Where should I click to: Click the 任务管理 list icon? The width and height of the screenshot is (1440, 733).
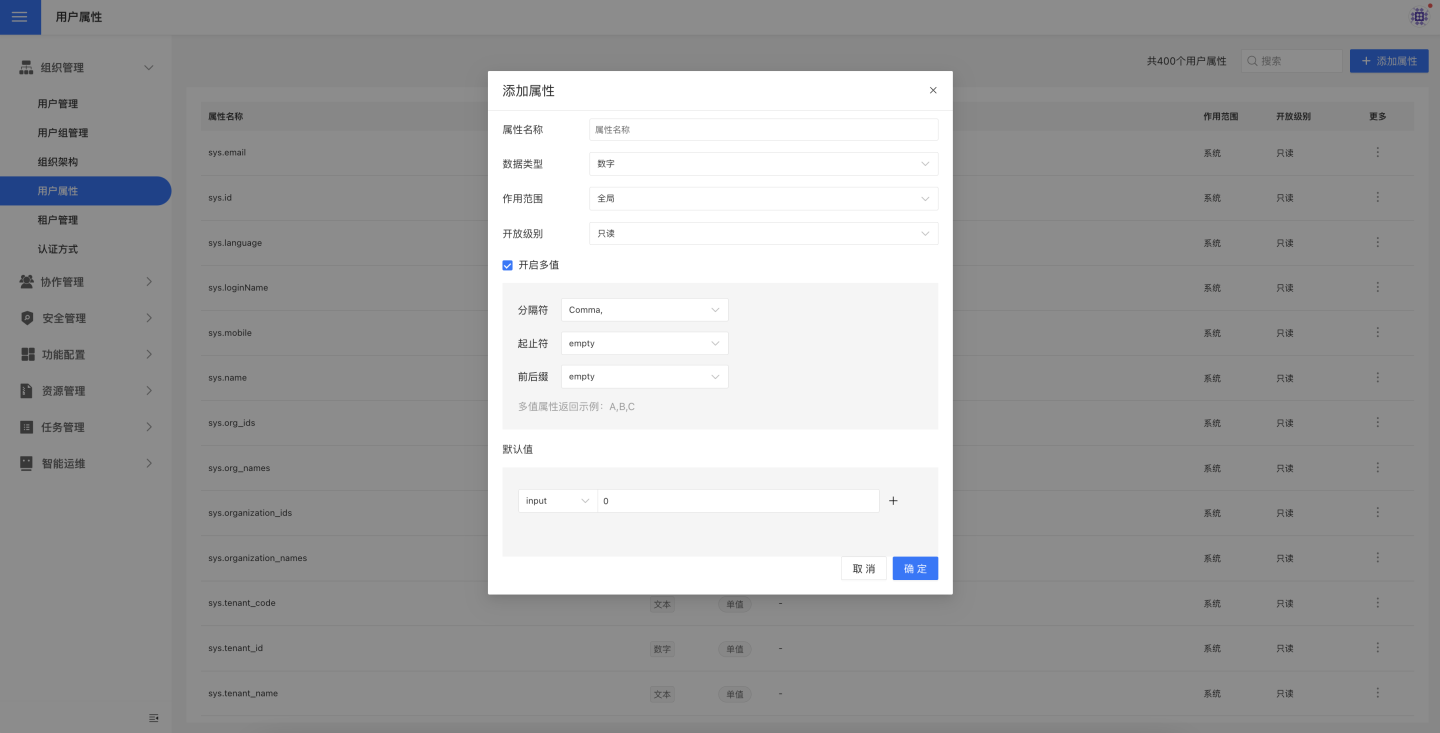point(27,427)
